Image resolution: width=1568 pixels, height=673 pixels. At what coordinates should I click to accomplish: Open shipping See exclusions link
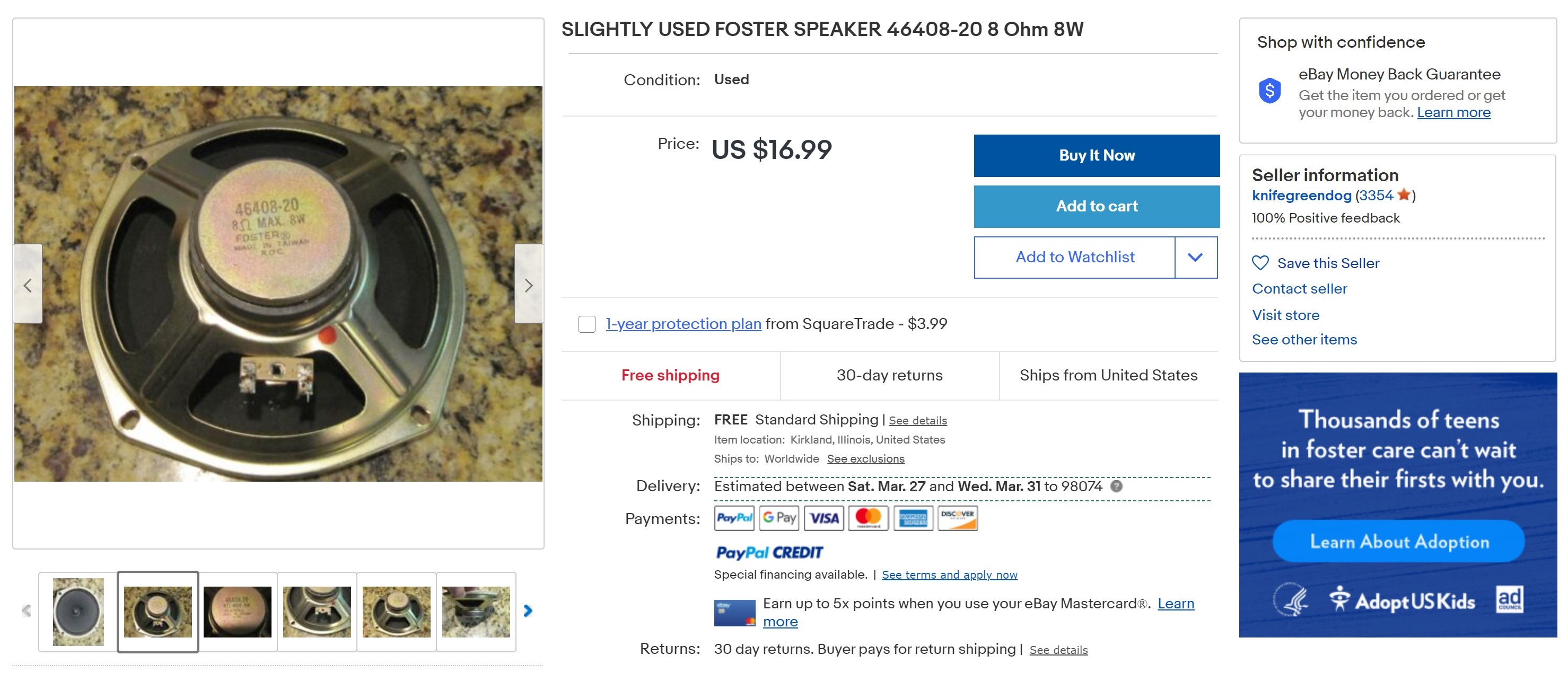(865, 459)
